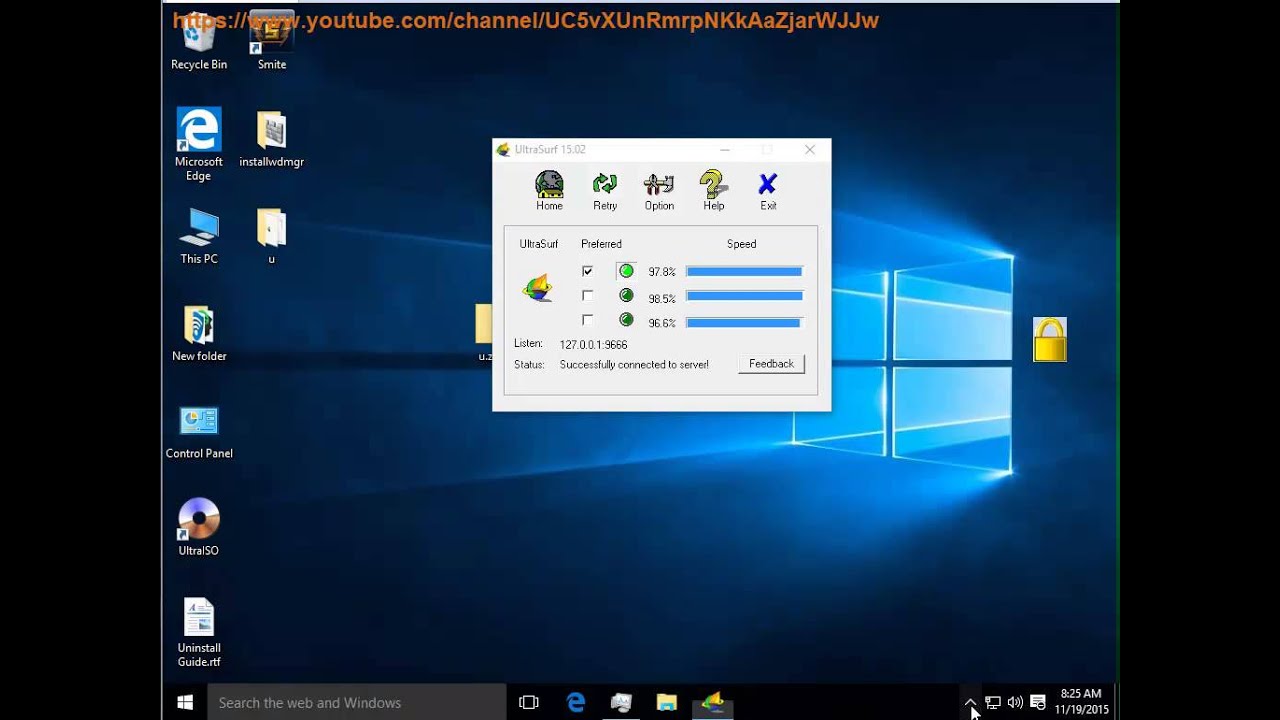
Task: Click the gold padlock icon on desktop
Action: click(1049, 340)
